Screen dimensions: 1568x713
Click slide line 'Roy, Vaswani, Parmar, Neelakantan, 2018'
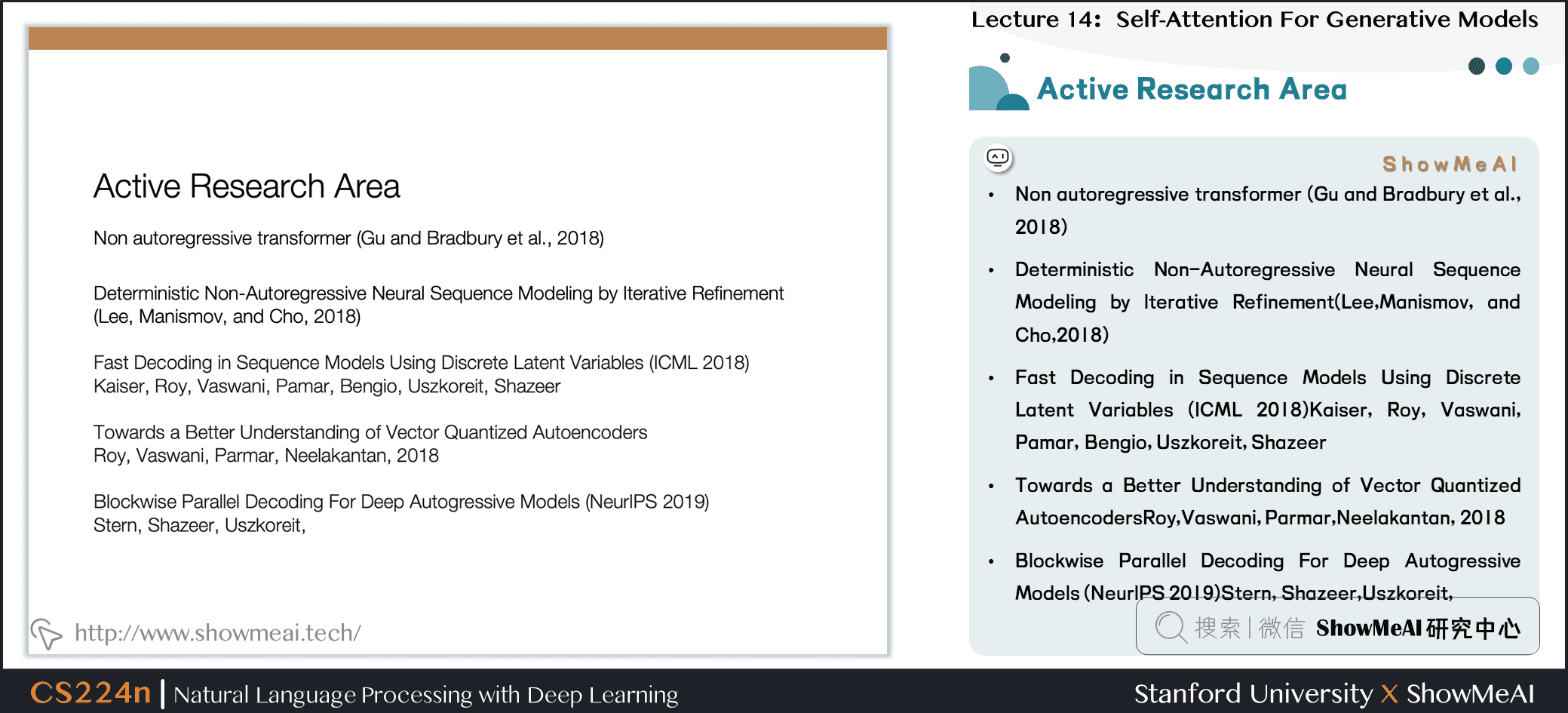266,456
